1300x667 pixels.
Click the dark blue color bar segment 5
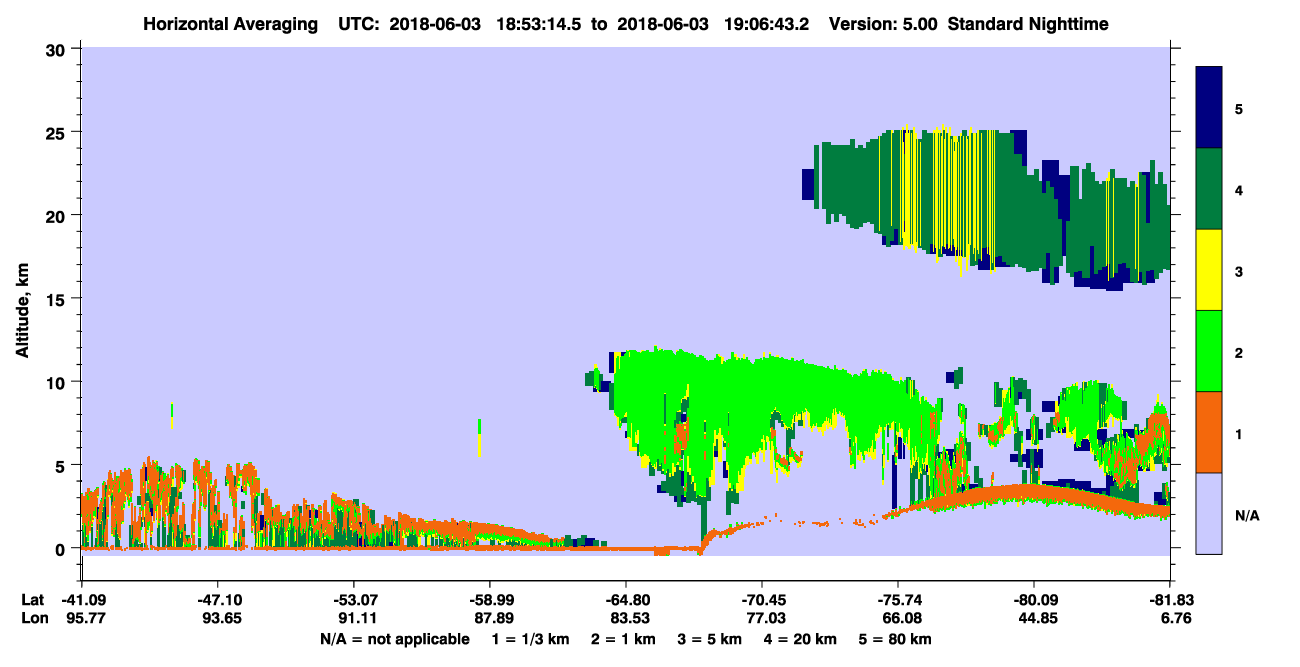[1209, 108]
